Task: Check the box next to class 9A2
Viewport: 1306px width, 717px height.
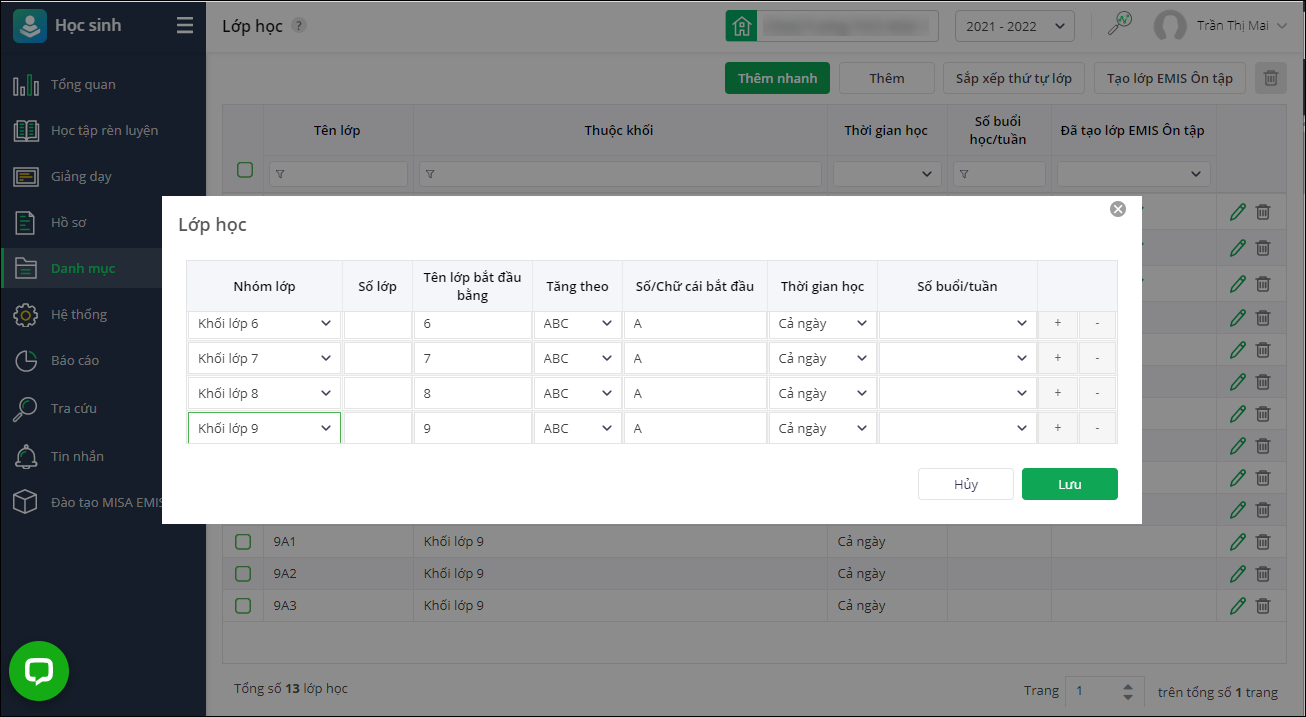Action: pos(243,574)
